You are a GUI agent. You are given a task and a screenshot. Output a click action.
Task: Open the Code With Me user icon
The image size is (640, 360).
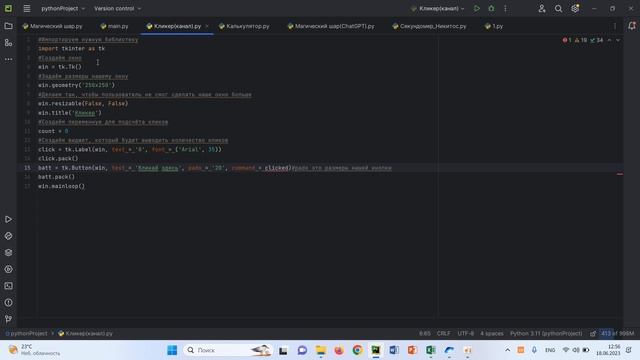tap(542, 9)
